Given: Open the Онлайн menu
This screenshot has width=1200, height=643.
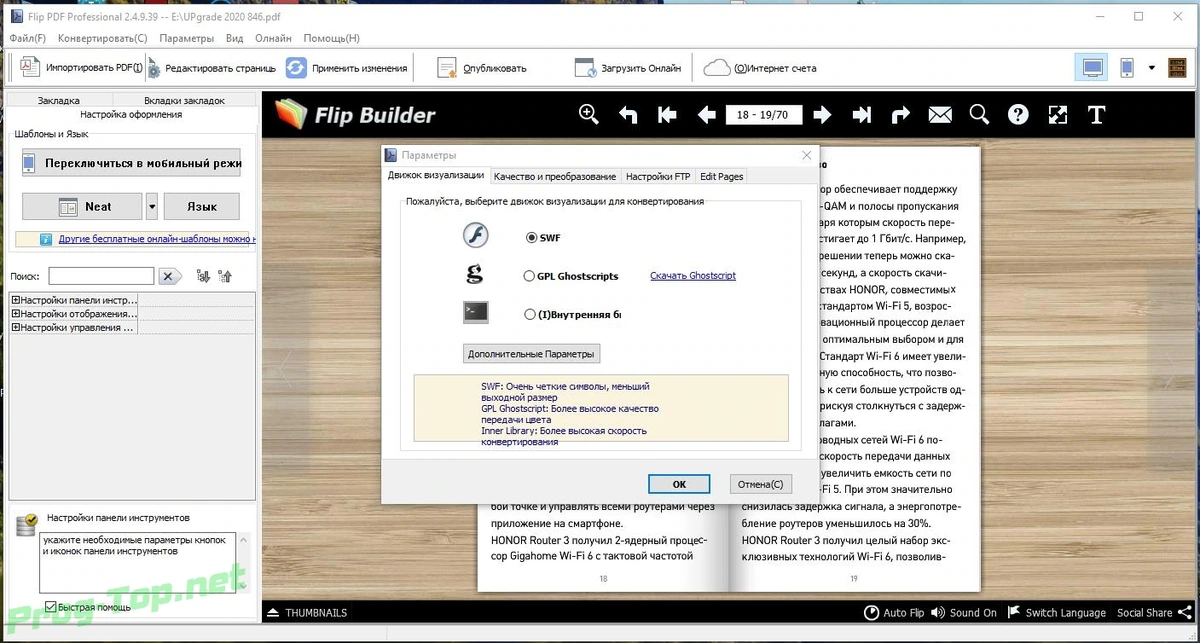Looking at the screenshot, I should tap(273, 38).
